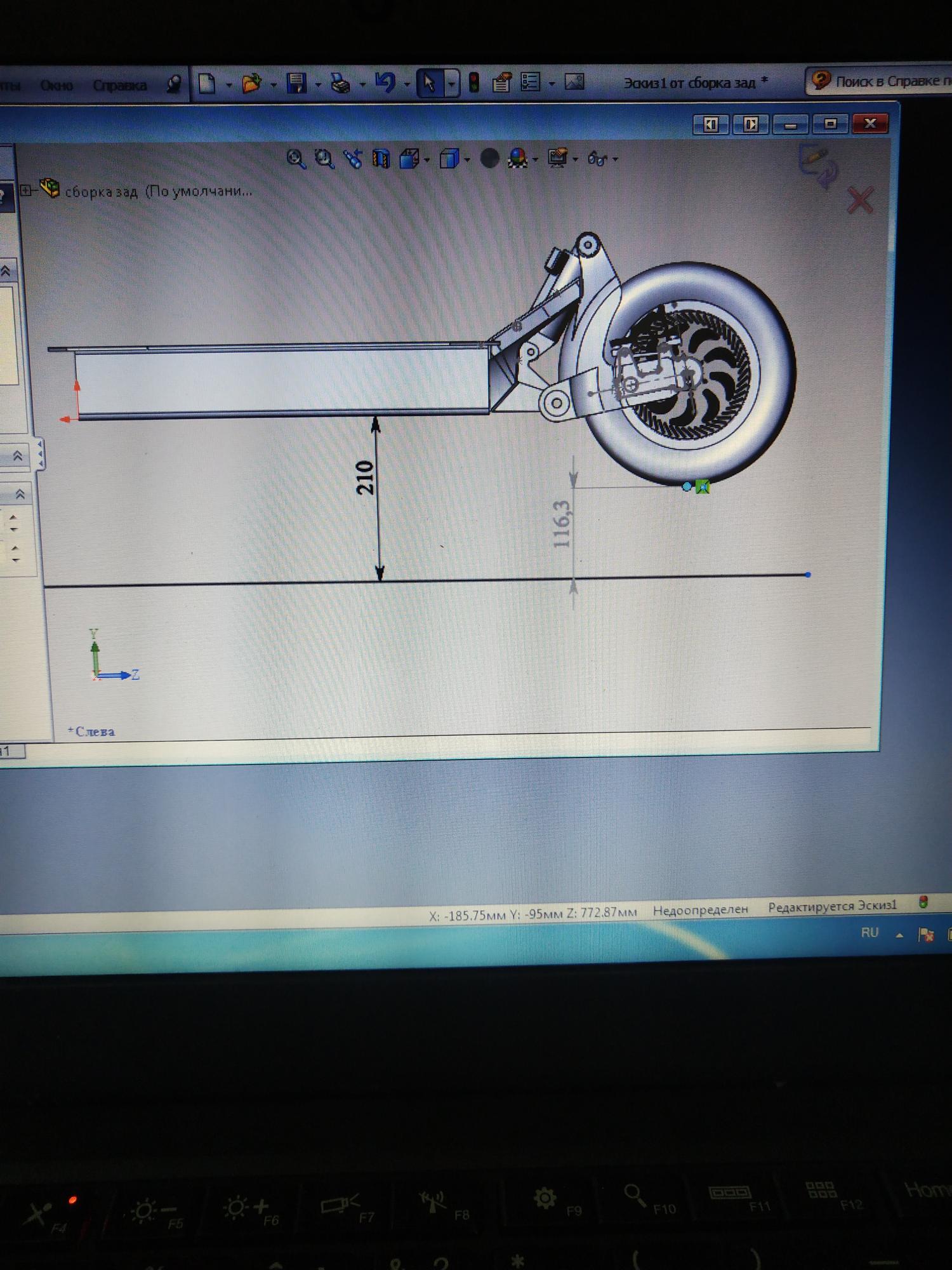
Task: Open the Справка menu
Action: [x=119, y=85]
